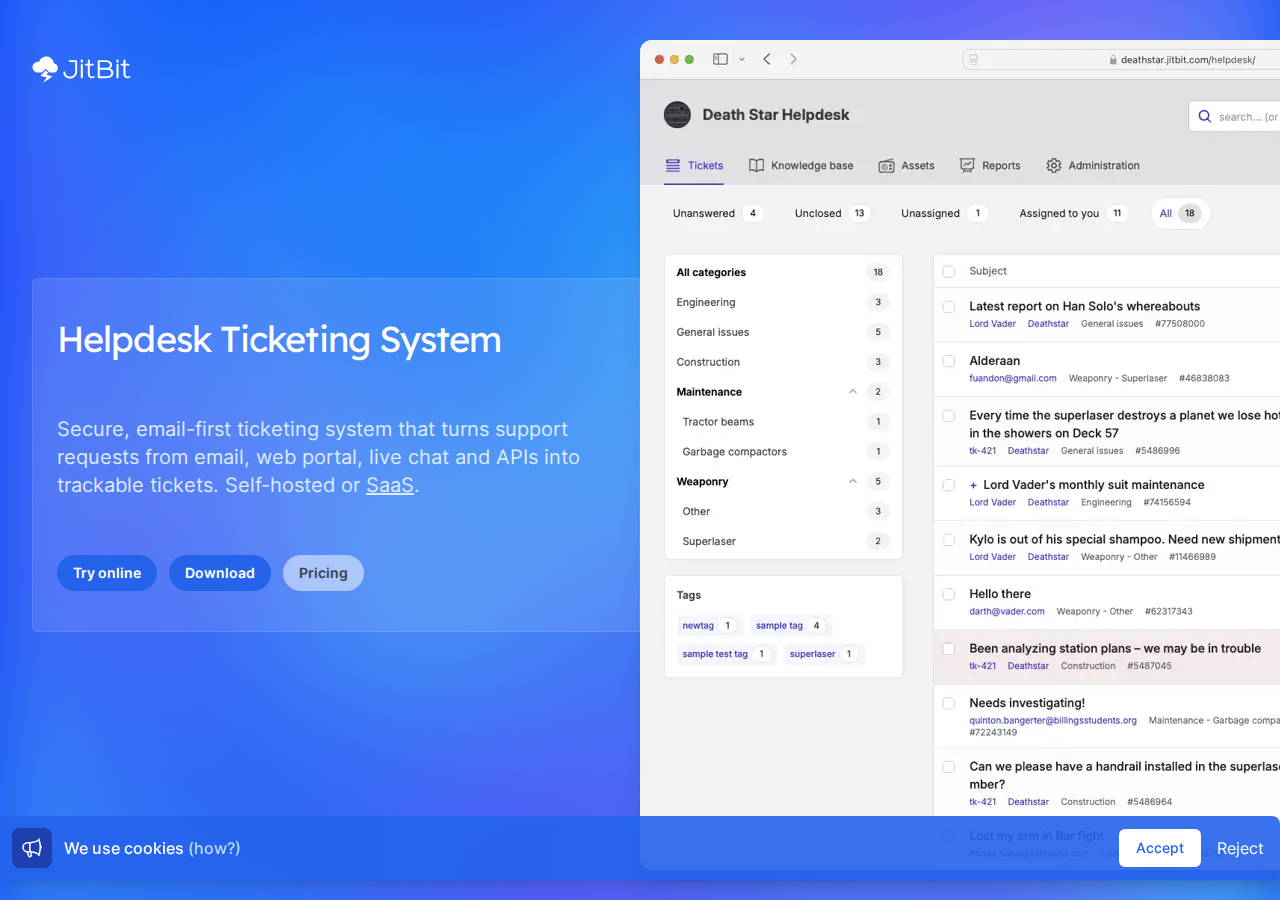Switch to the Knowledge base tab

point(801,166)
